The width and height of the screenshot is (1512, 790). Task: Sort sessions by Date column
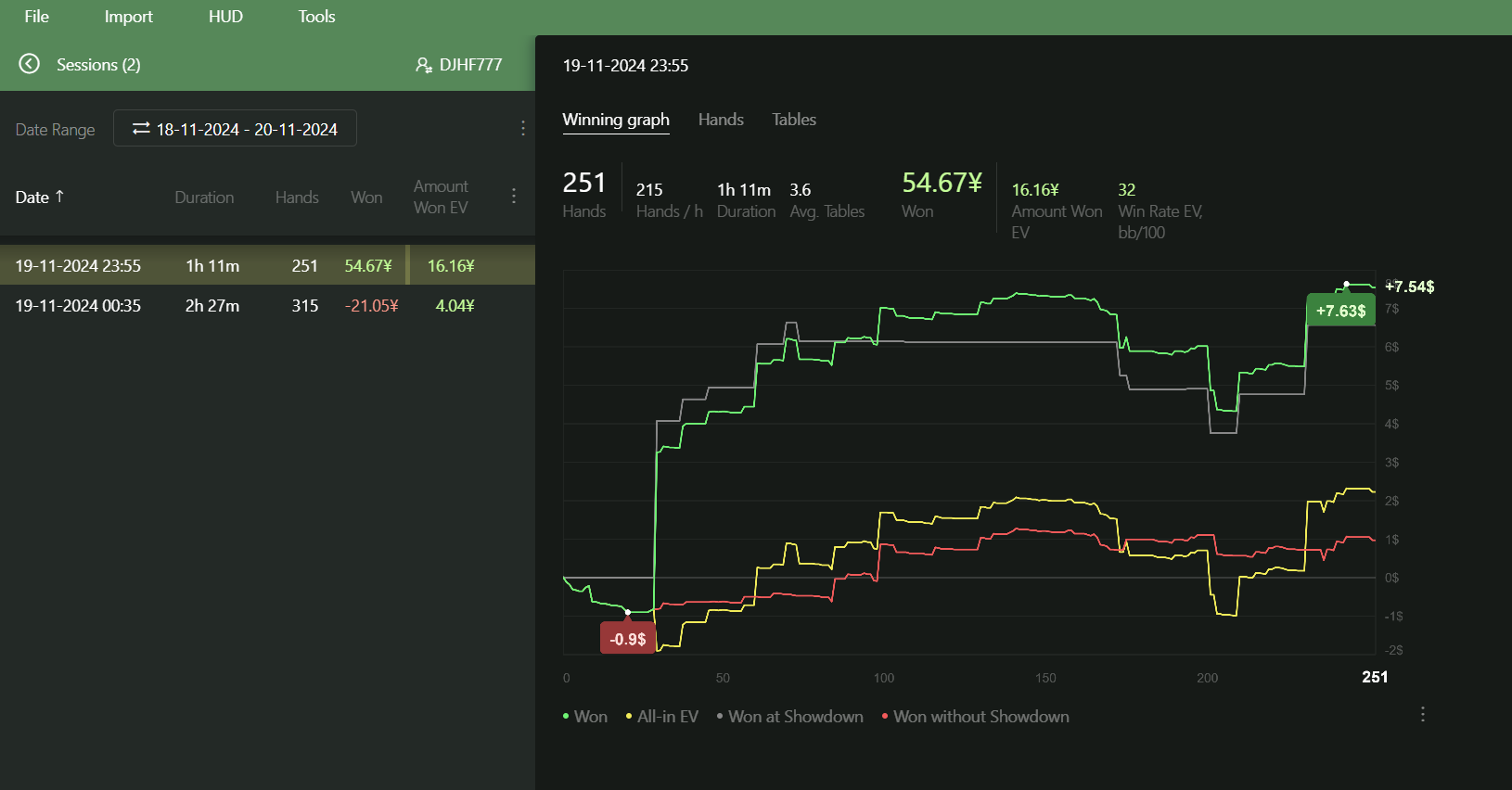(40, 197)
